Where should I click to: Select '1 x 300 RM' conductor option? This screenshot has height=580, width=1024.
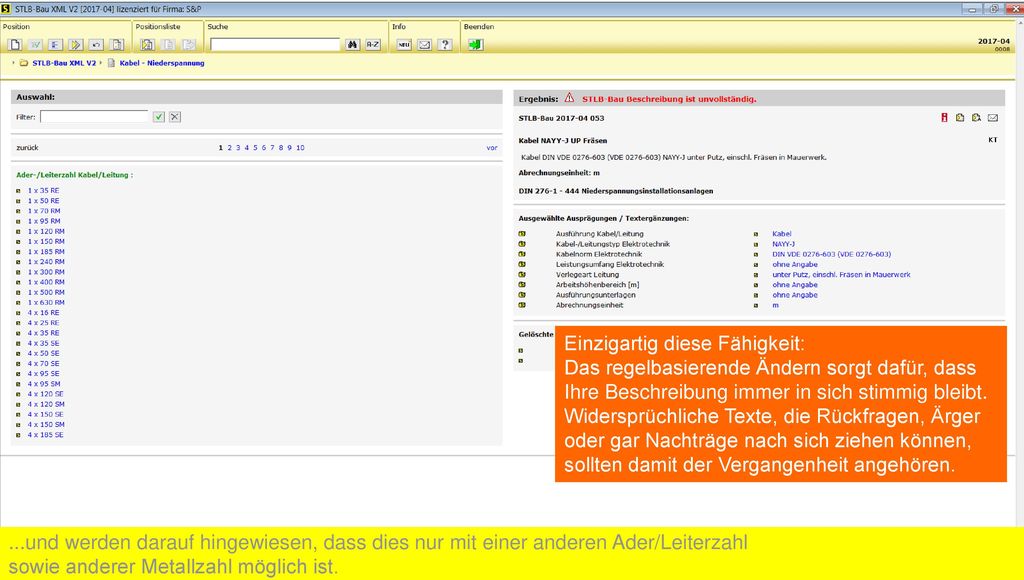coord(46,272)
